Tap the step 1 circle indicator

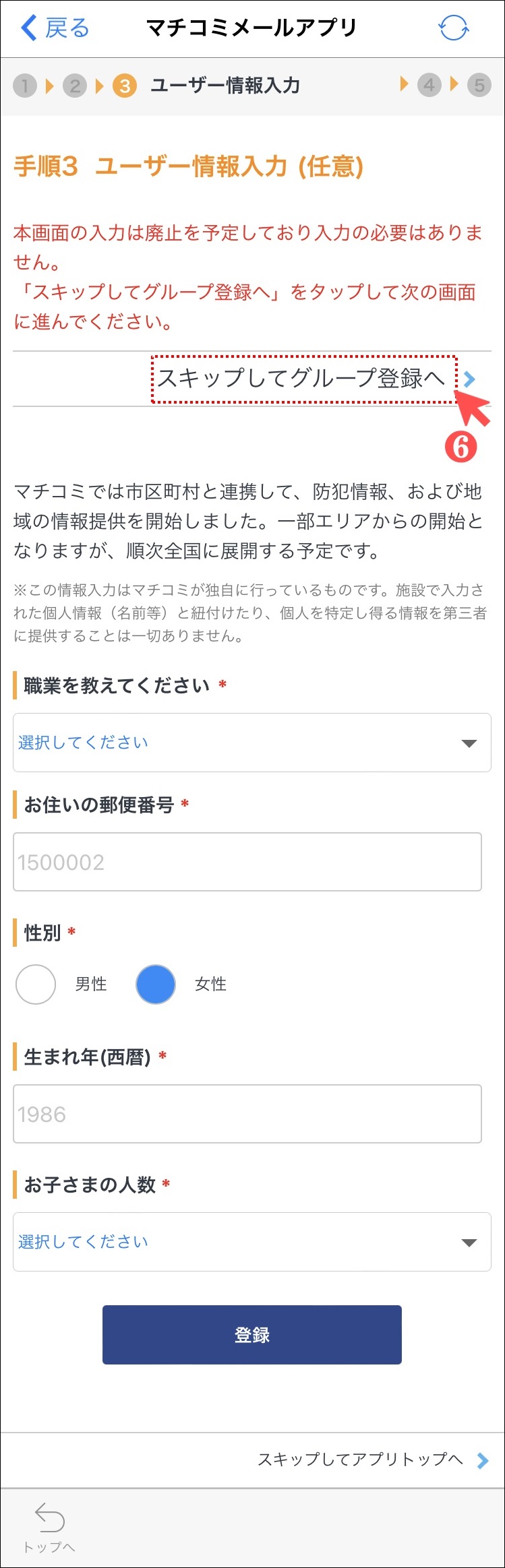pos(25,86)
